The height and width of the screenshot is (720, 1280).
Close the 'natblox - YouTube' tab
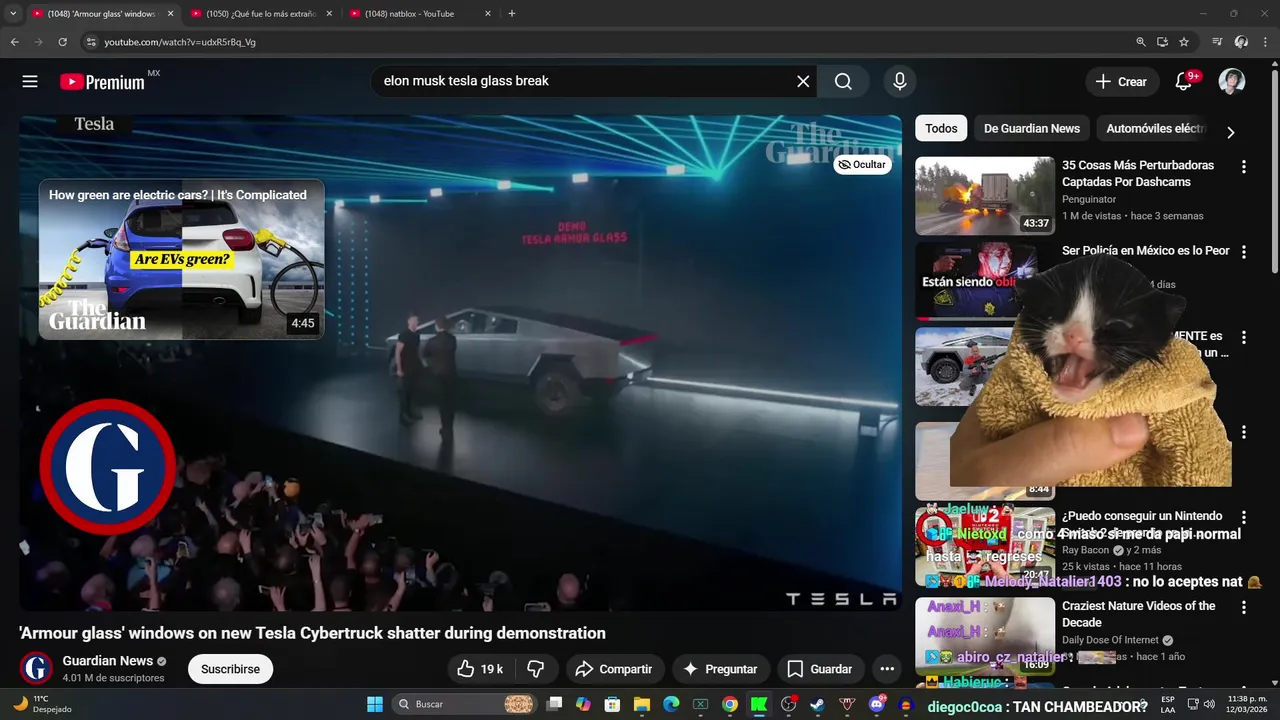pos(488,14)
